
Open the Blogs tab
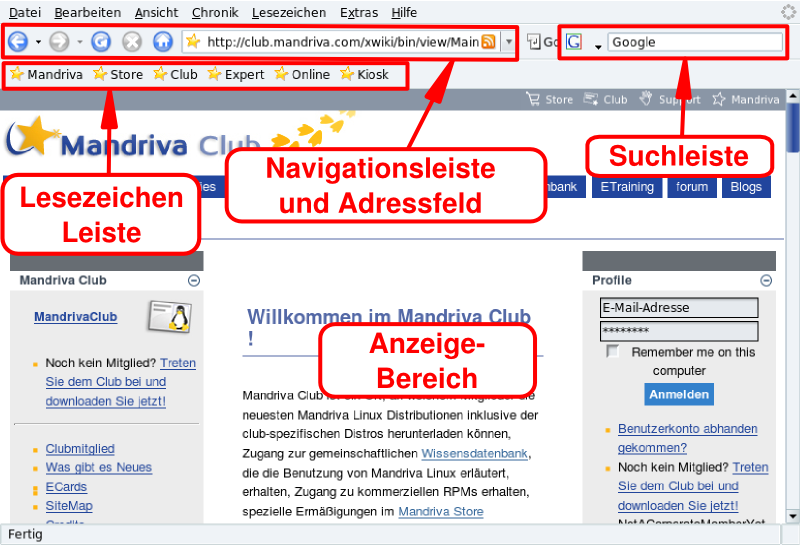[x=746, y=187]
